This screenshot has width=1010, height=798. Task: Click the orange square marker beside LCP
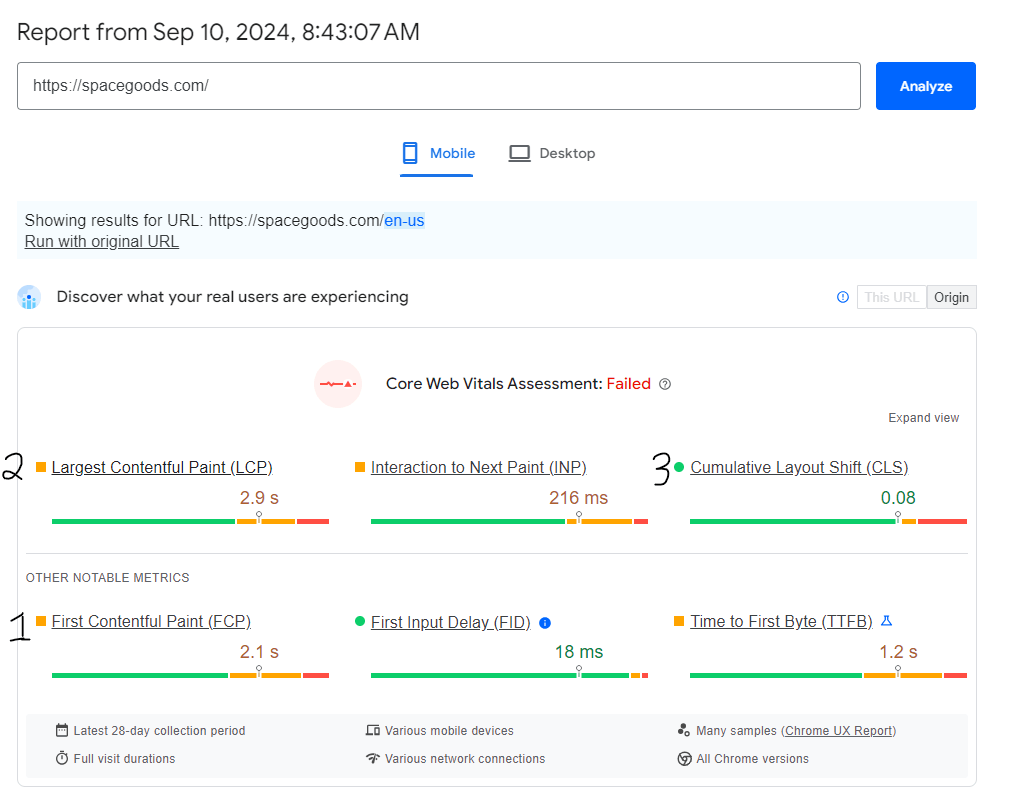pyautogui.click(x=41, y=467)
